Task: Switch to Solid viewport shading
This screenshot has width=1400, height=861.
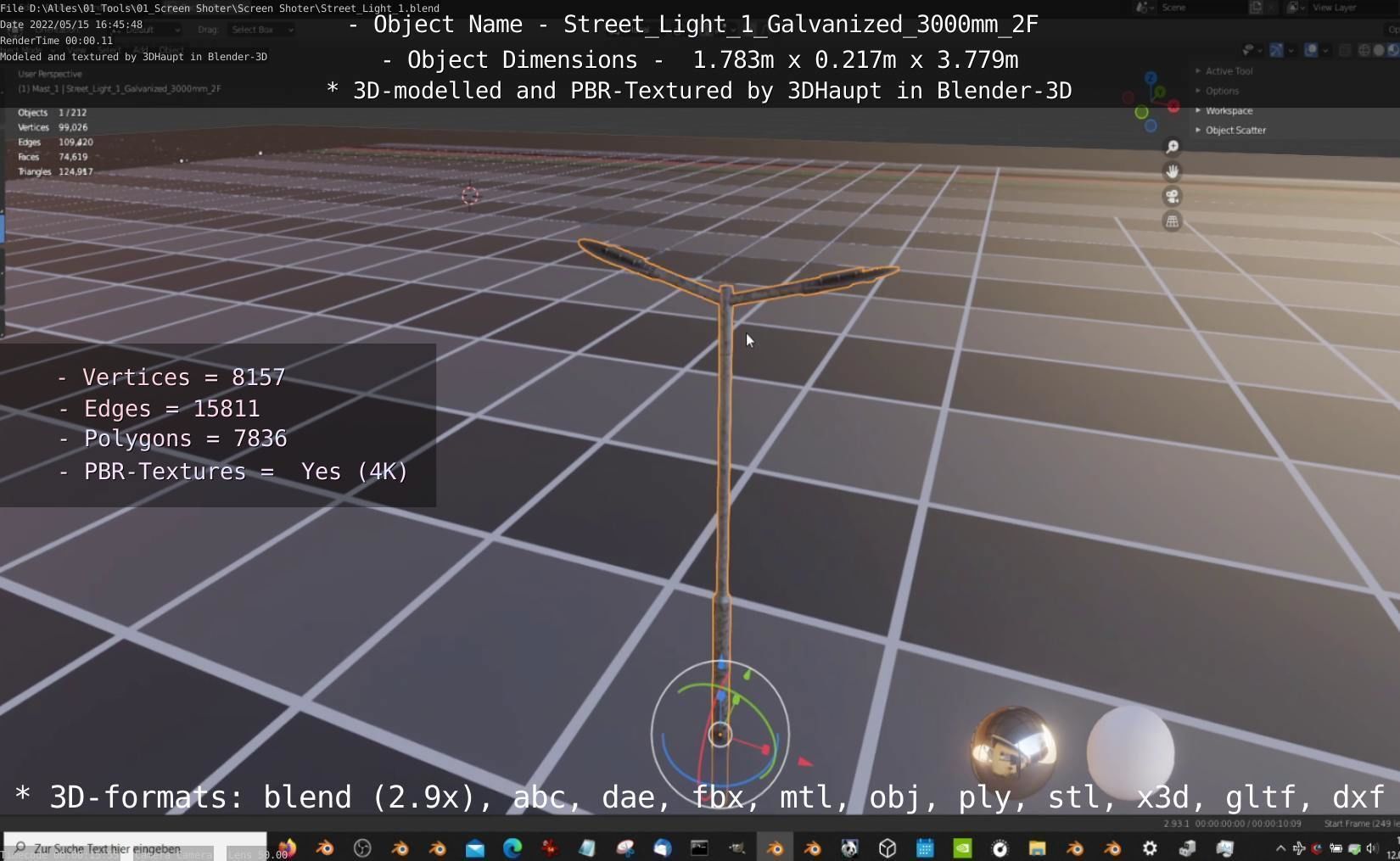Action: coord(1380,50)
